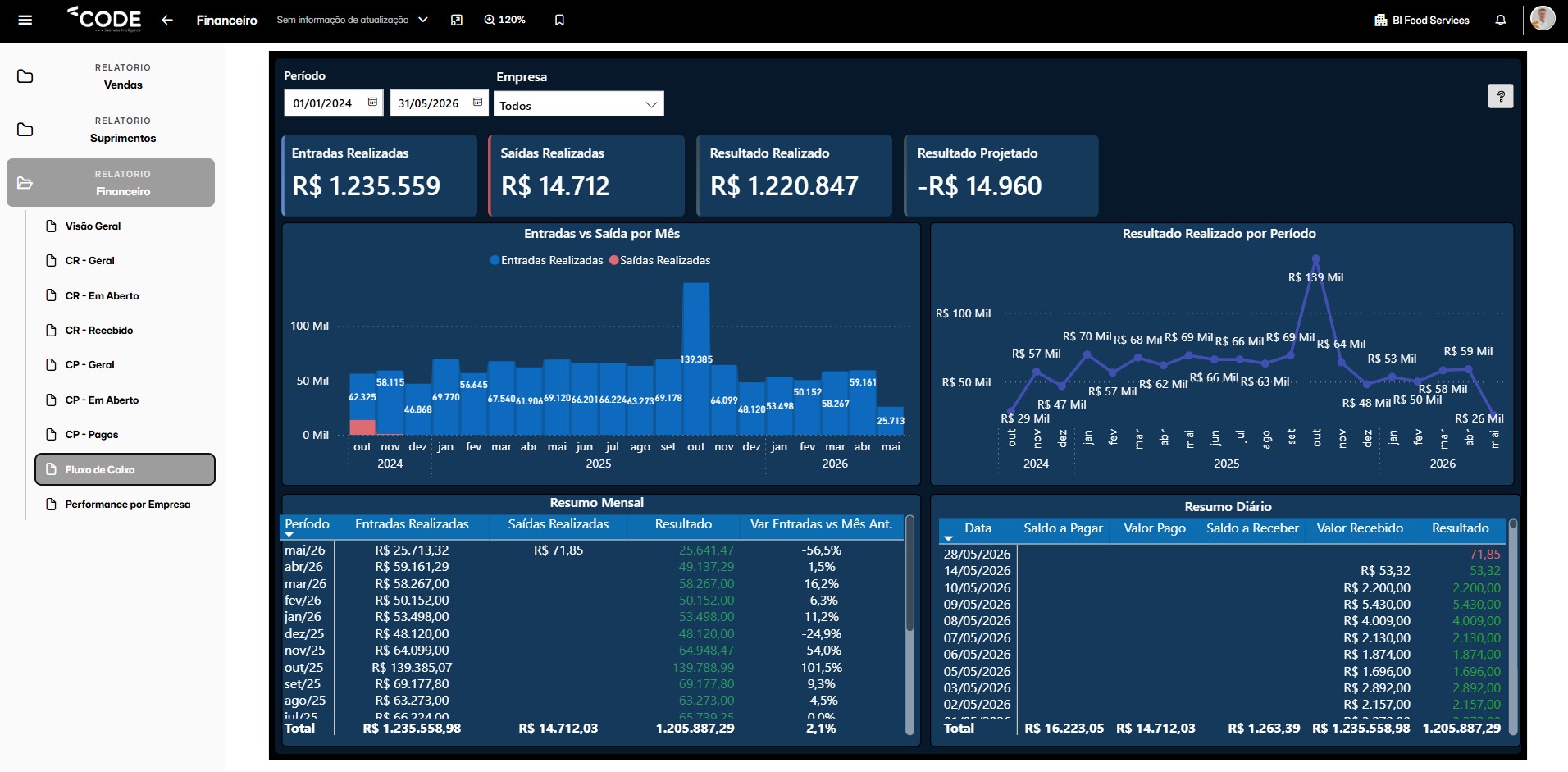
Task: Click the Suprimentos folder icon
Action: pos(25,130)
